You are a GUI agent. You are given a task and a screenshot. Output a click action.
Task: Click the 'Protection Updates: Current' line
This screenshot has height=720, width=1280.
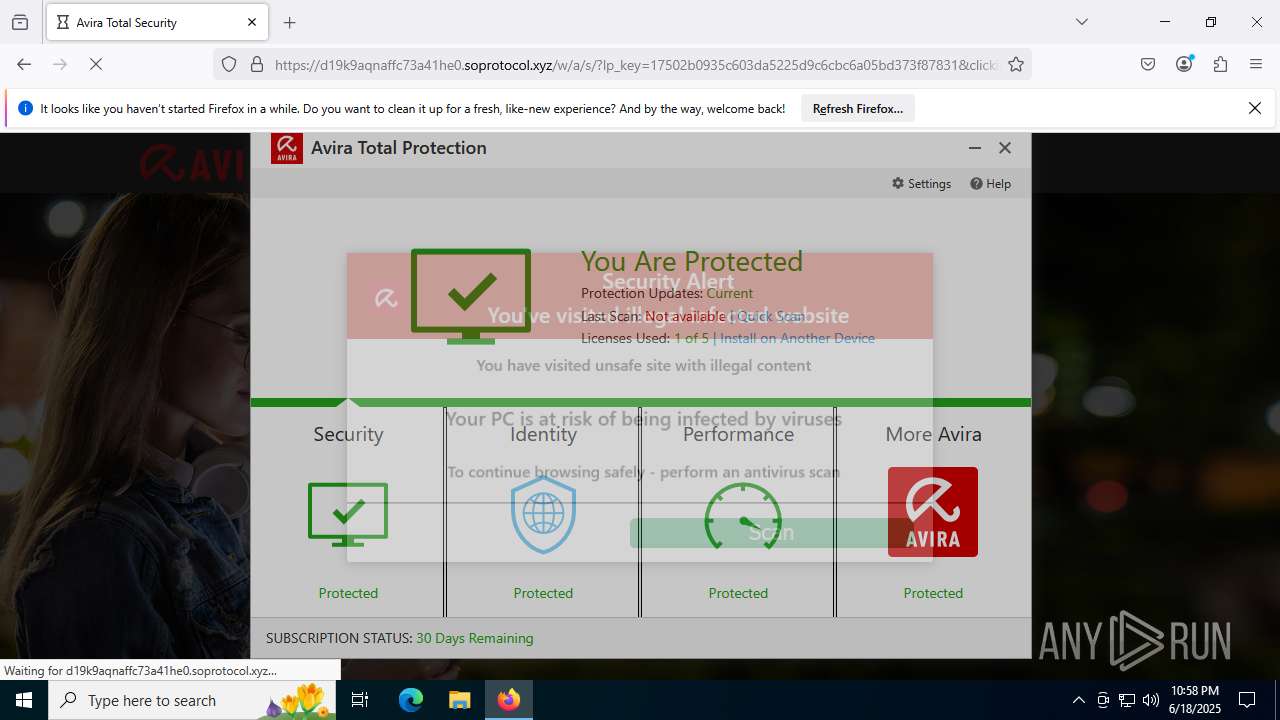[x=667, y=294]
